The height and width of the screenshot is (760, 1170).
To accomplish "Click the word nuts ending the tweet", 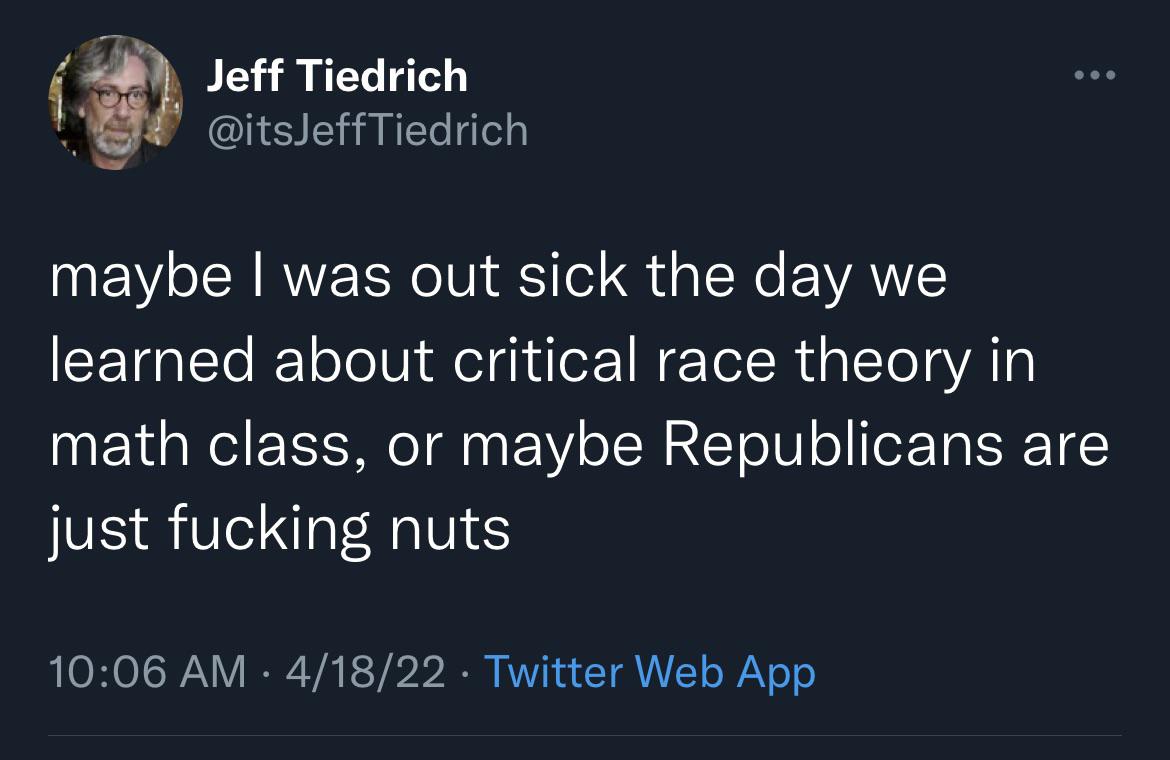I will pos(451,530).
